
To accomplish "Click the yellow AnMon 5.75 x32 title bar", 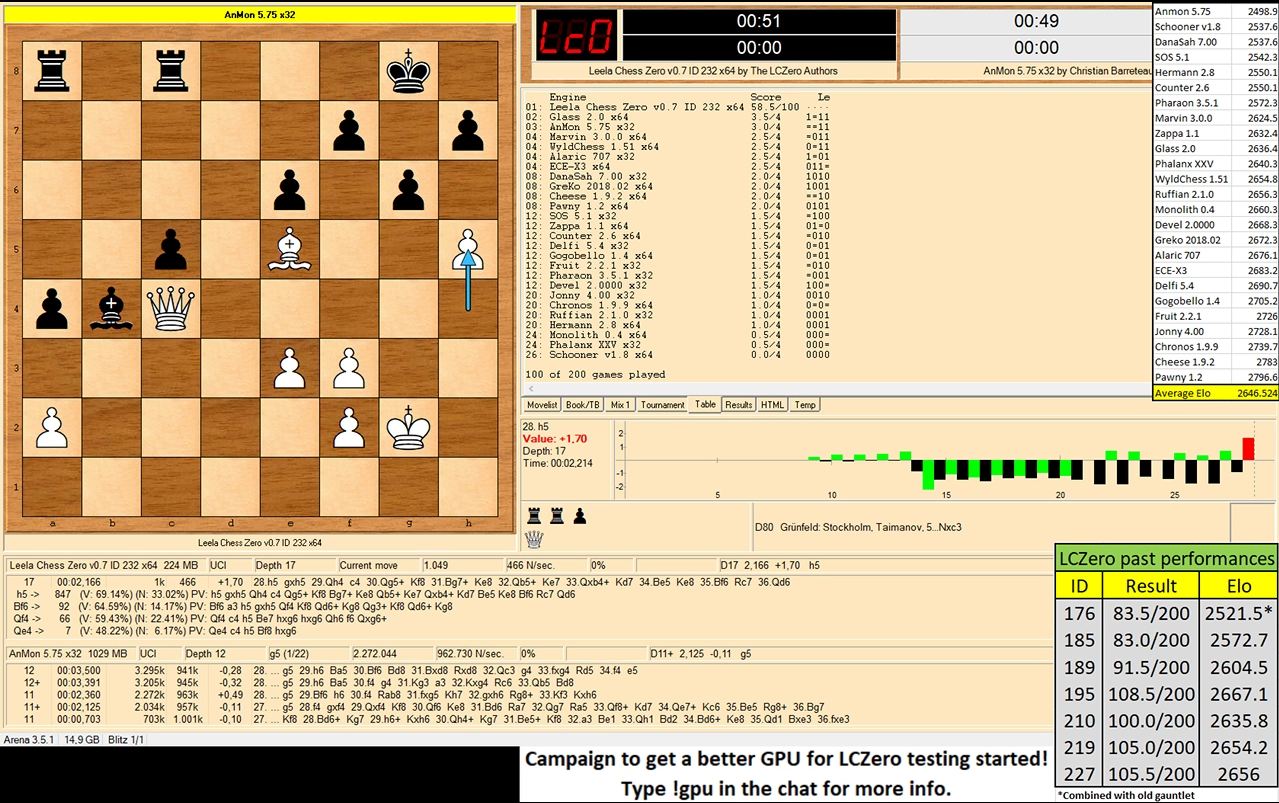I will pyautogui.click(x=262, y=15).
